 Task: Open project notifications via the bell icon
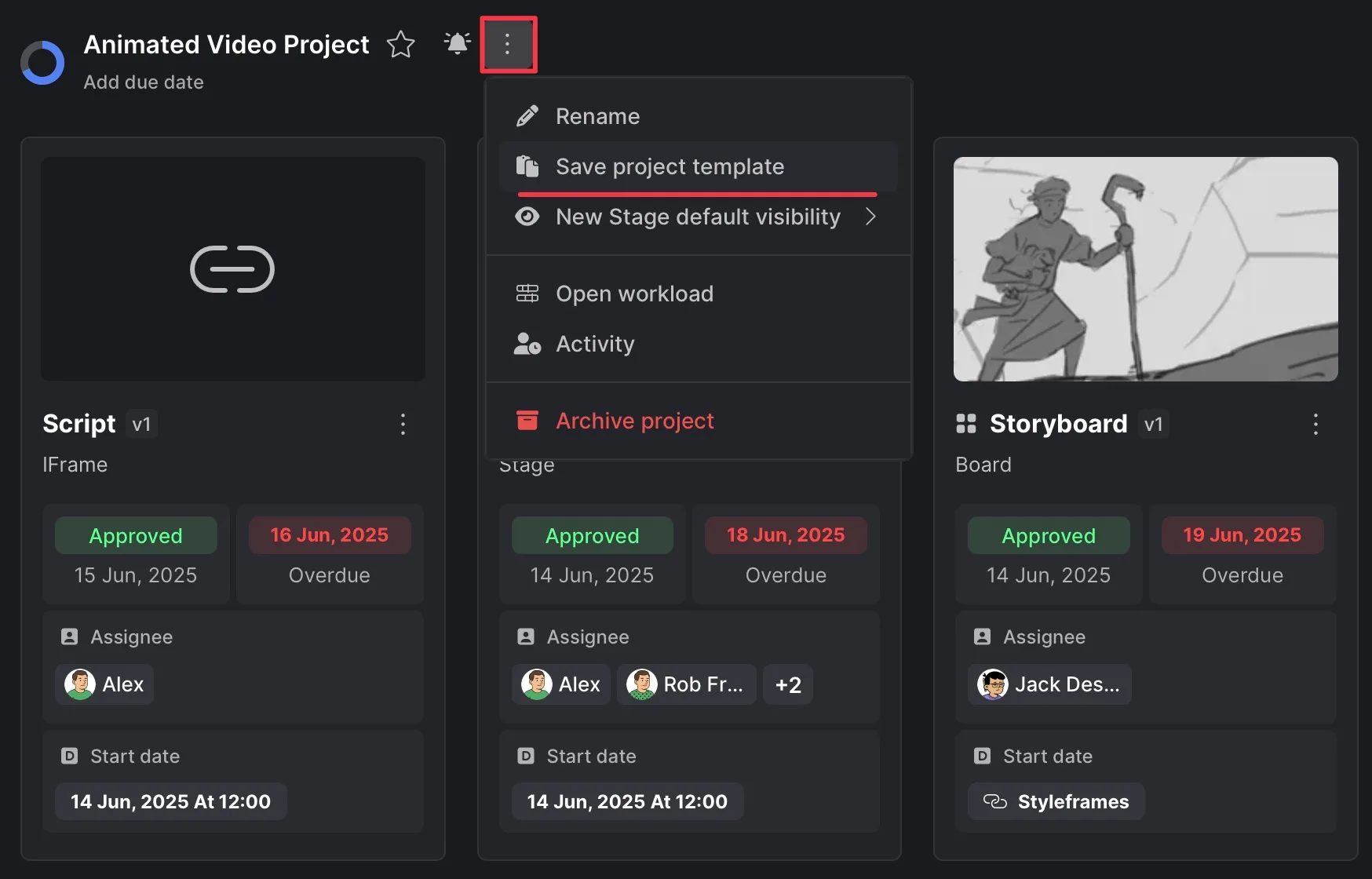tap(457, 44)
